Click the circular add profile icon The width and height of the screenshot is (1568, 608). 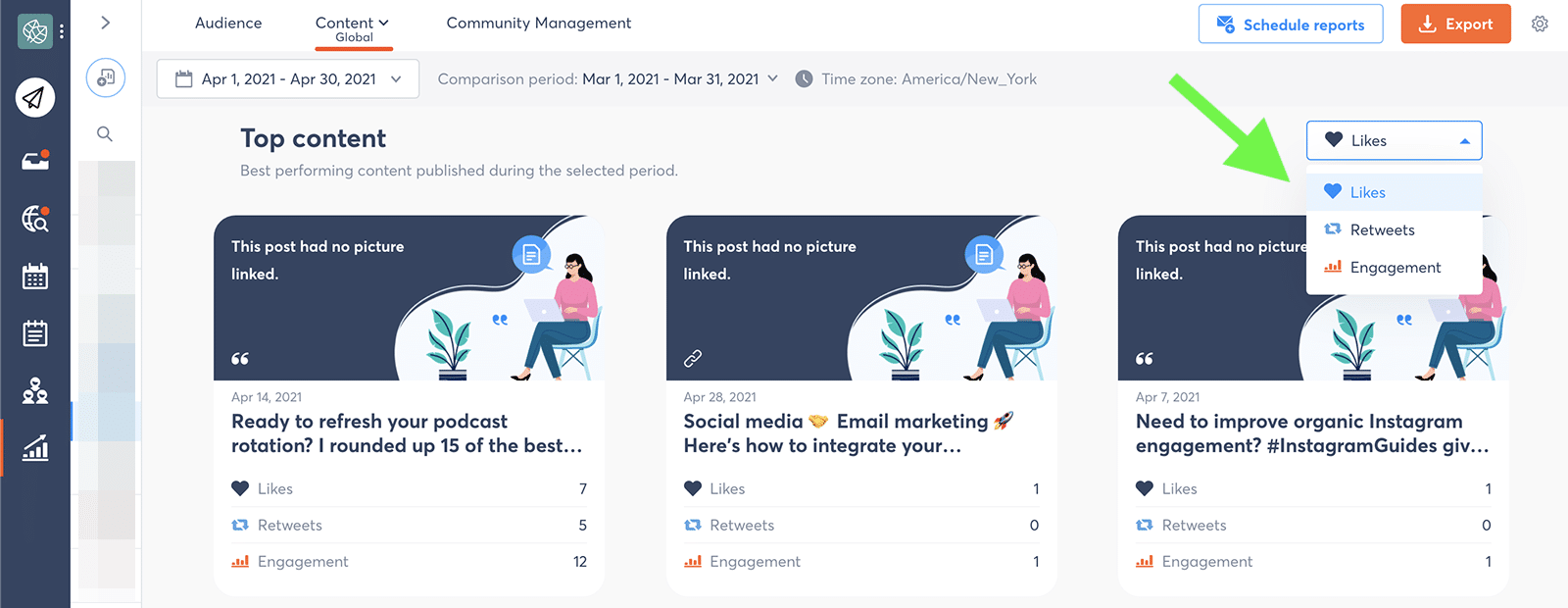click(x=106, y=77)
